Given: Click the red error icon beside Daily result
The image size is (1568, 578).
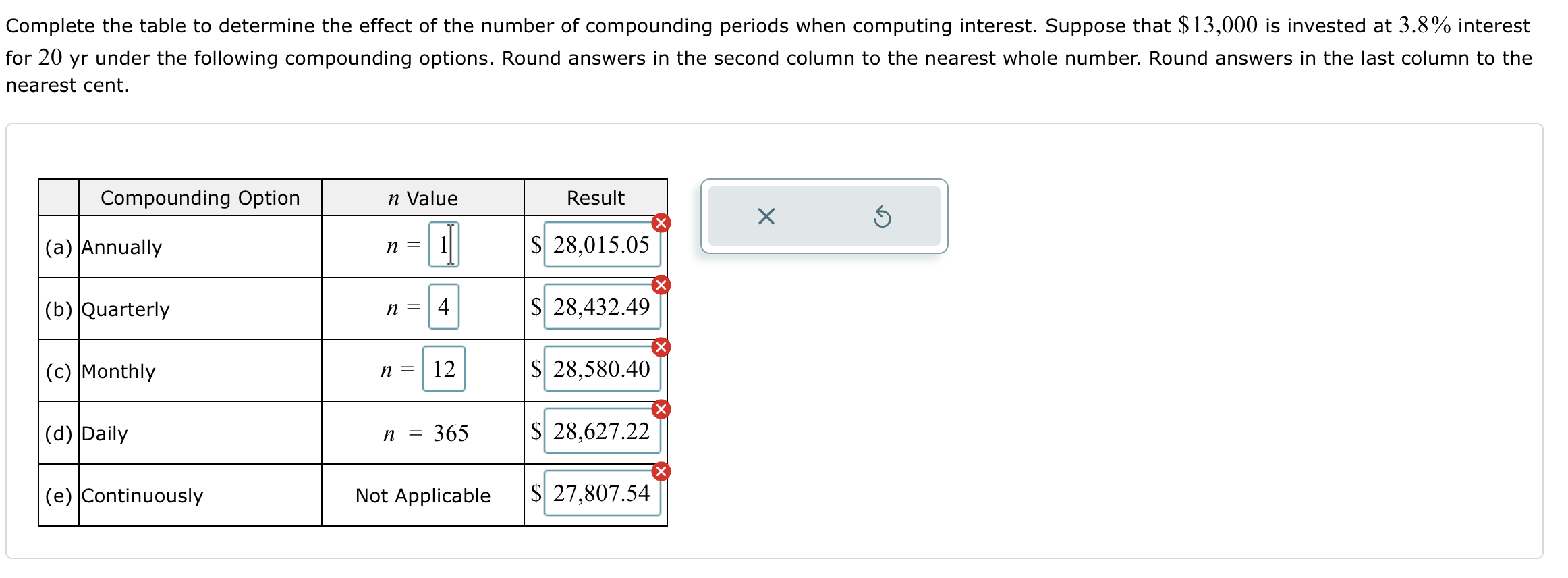Looking at the screenshot, I should [660, 408].
